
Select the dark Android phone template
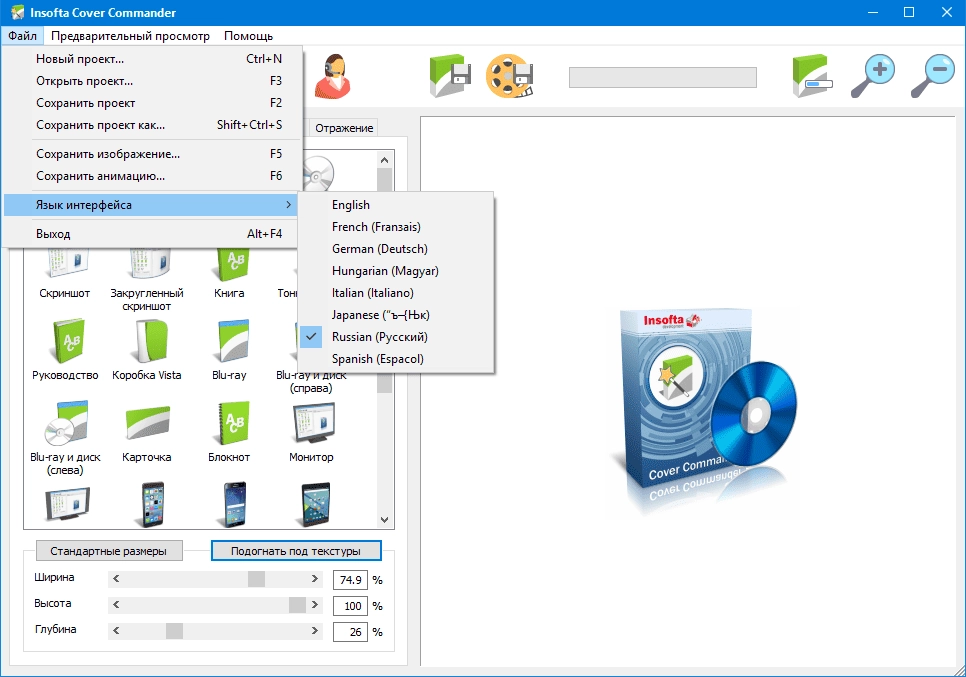[x=235, y=505]
